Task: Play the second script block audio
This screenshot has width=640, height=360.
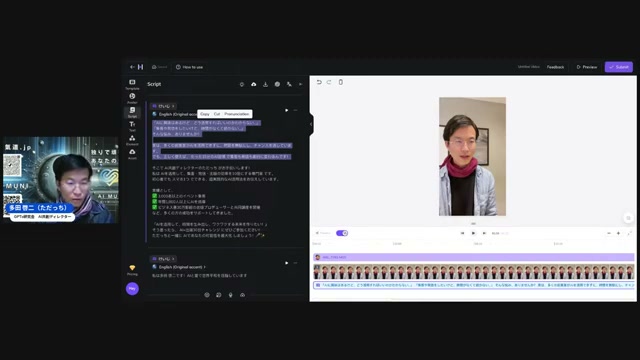Action: click(x=287, y=263)
